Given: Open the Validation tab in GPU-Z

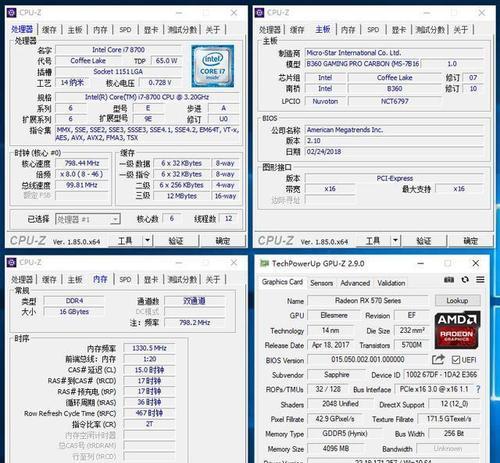Looking at the screenshot, I should click(391, 283).
